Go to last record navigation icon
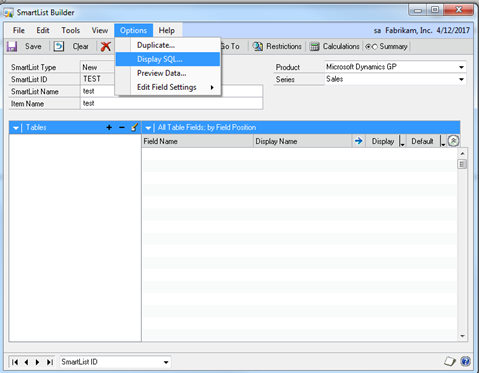 (x=50, y=362)
